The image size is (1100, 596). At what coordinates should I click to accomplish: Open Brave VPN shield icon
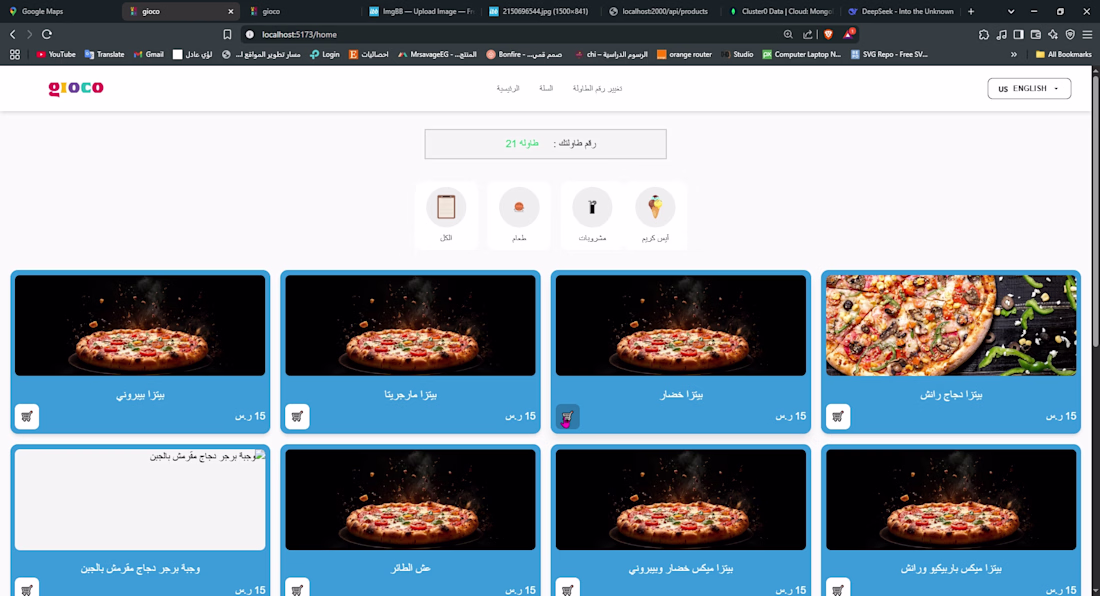[1070, 34]
